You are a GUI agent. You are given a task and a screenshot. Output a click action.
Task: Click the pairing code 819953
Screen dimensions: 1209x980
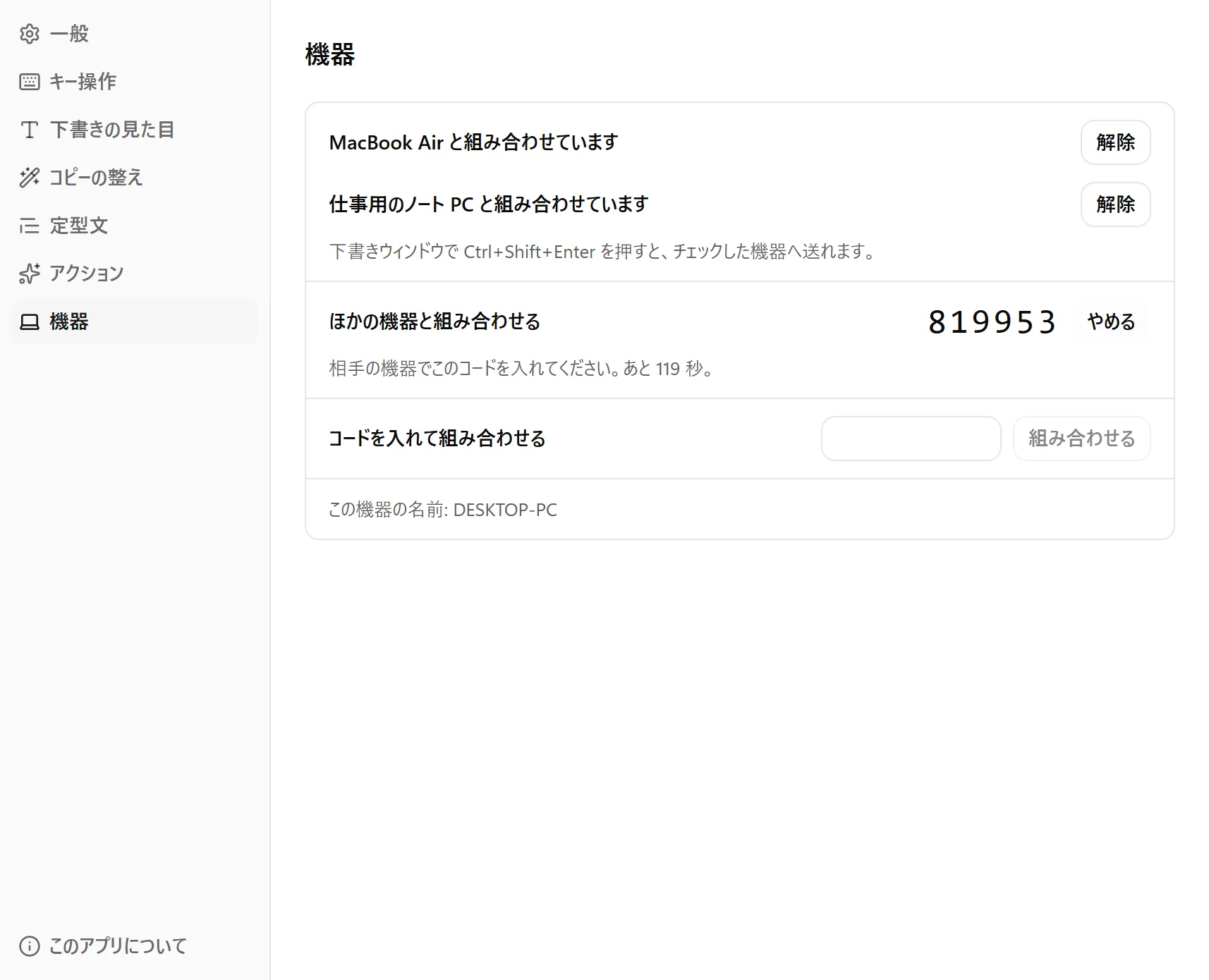[x=992, y=322]
